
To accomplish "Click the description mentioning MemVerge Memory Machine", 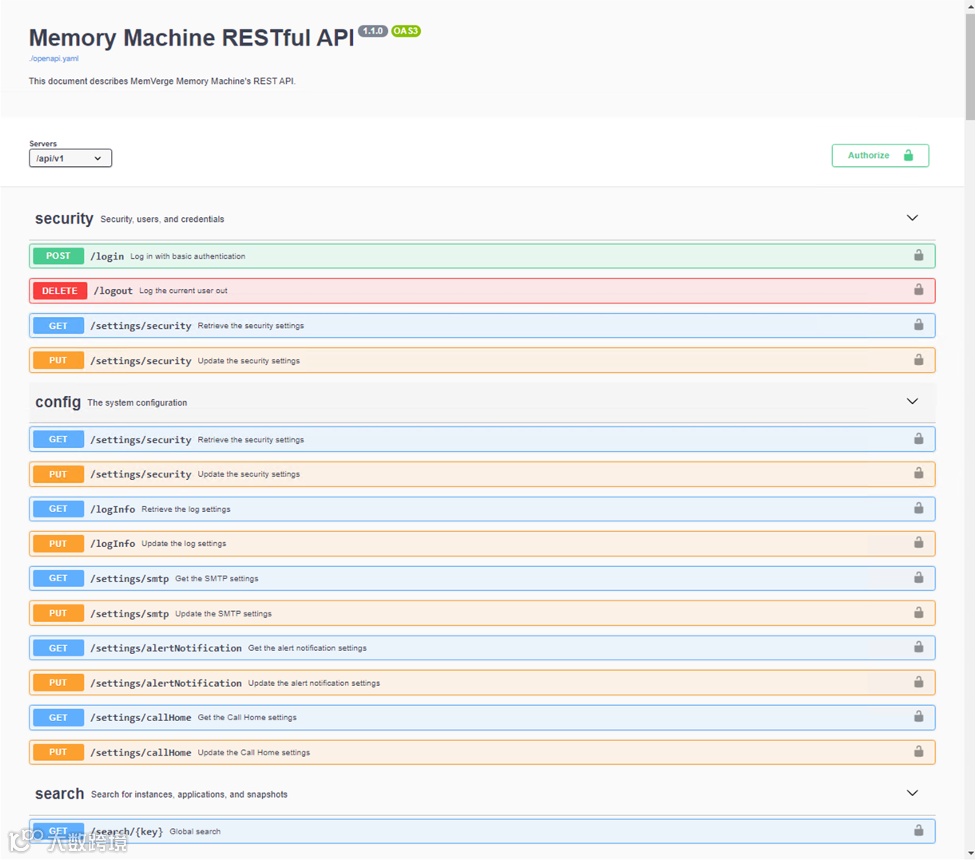I will pyautogui.click(x=162, y=81).
